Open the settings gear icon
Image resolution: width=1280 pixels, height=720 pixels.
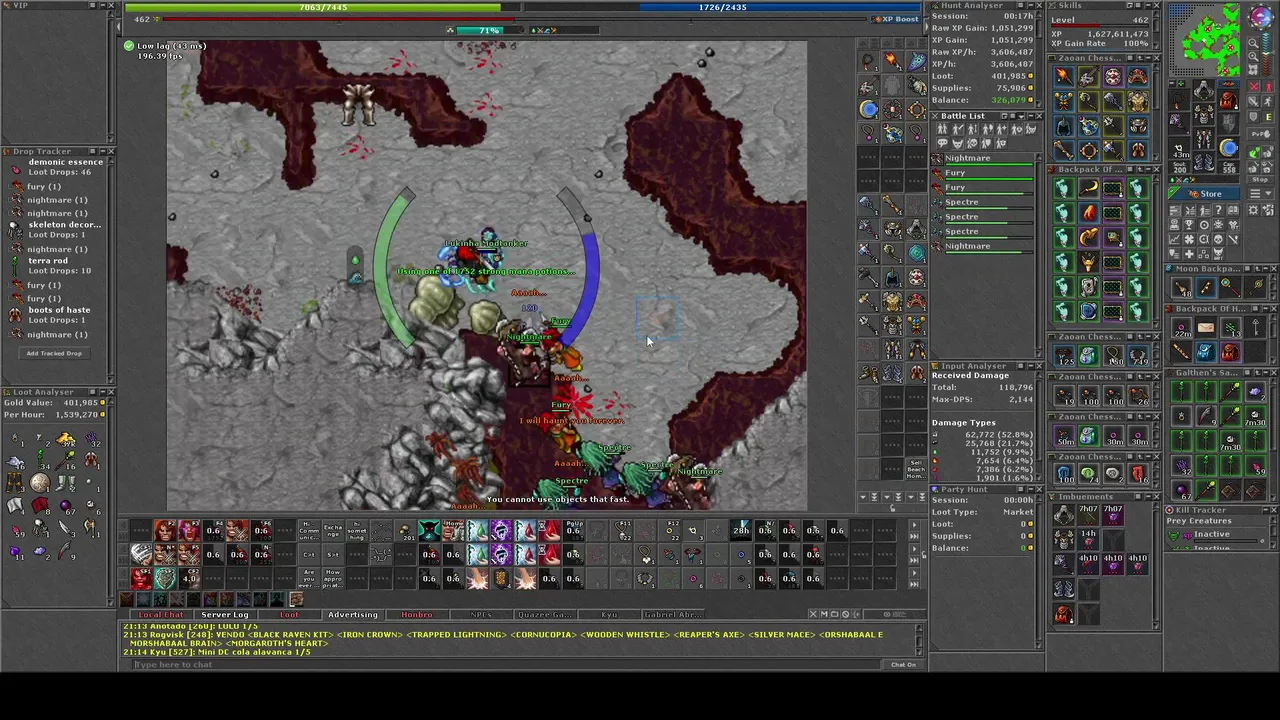1254,210
